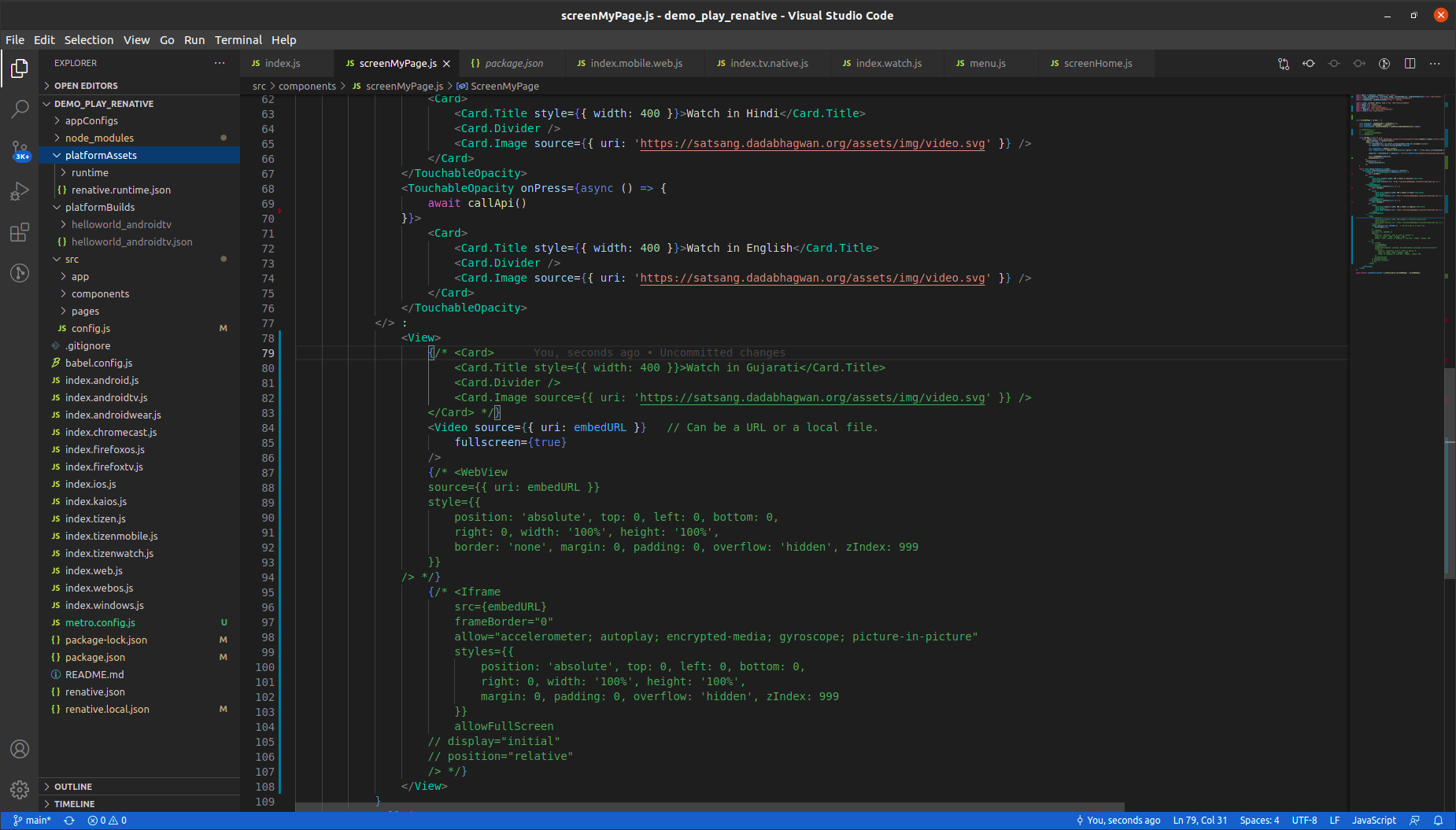Open Explorer views and more actions ellipsis
Screen dimensions: 1456x830
(x=220, y=63)
